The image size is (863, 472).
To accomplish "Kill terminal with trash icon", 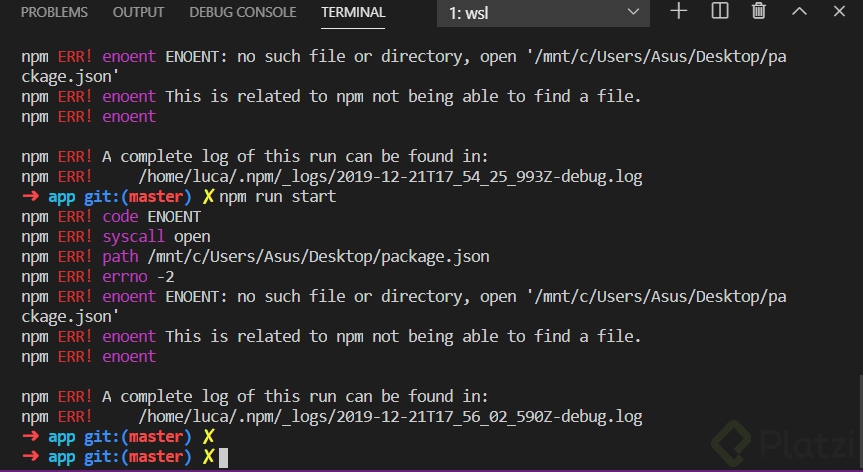I will click(759, 12).
